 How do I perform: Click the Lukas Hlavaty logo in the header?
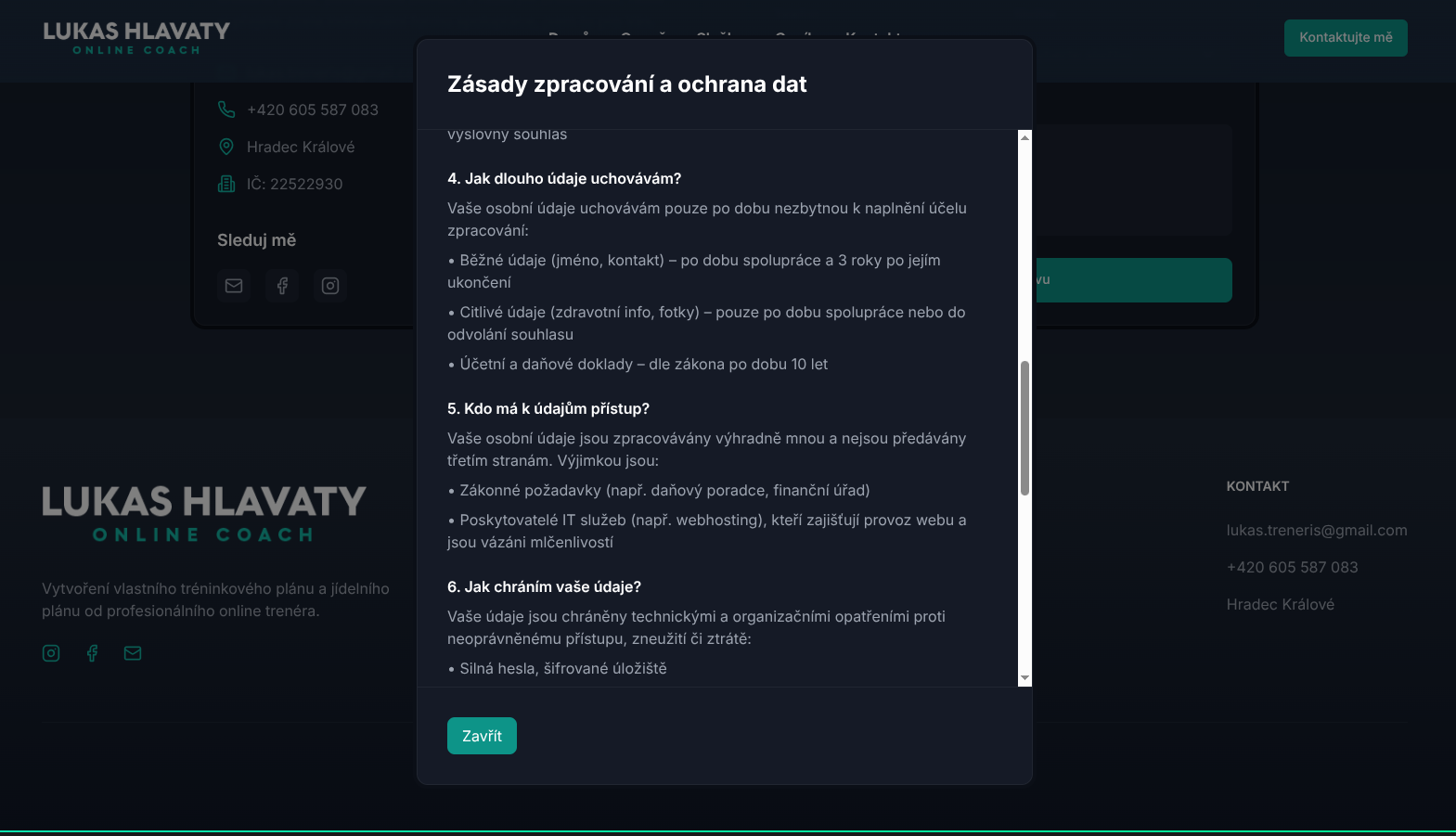coord(136,37)
